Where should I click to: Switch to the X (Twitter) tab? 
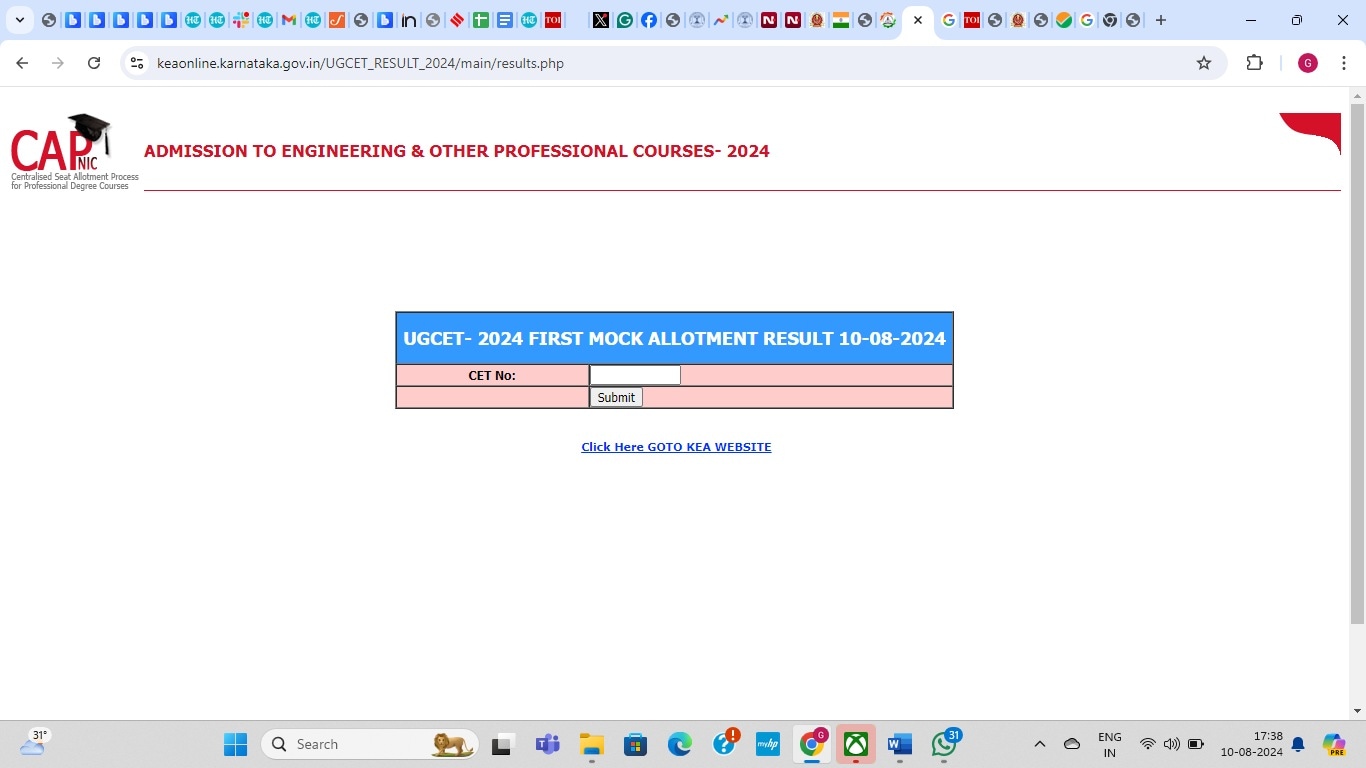(600, 20)
